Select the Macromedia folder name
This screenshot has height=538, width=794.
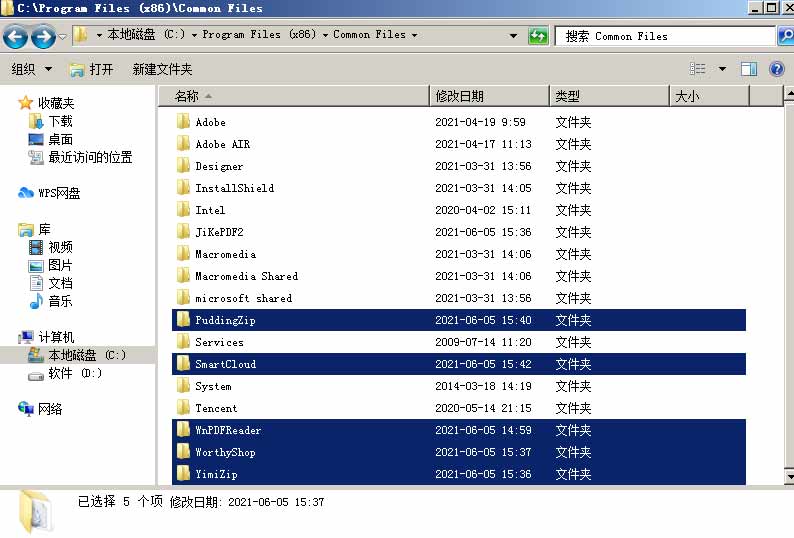point(225,254)
